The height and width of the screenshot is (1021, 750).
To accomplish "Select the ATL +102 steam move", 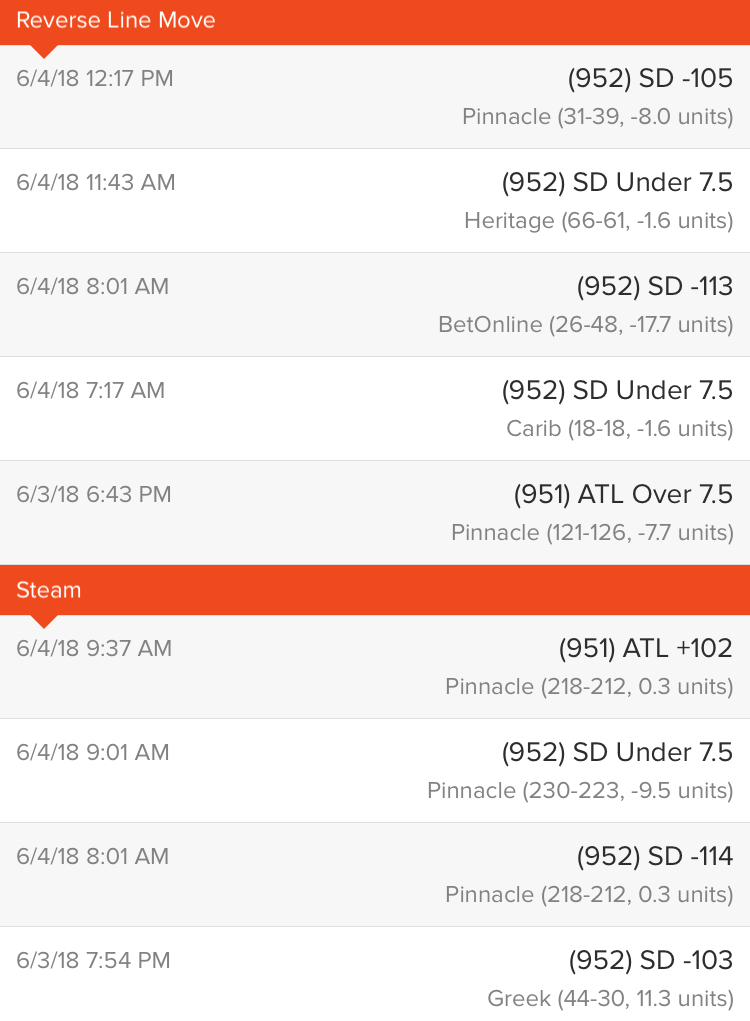I will (x=375, y=667).
